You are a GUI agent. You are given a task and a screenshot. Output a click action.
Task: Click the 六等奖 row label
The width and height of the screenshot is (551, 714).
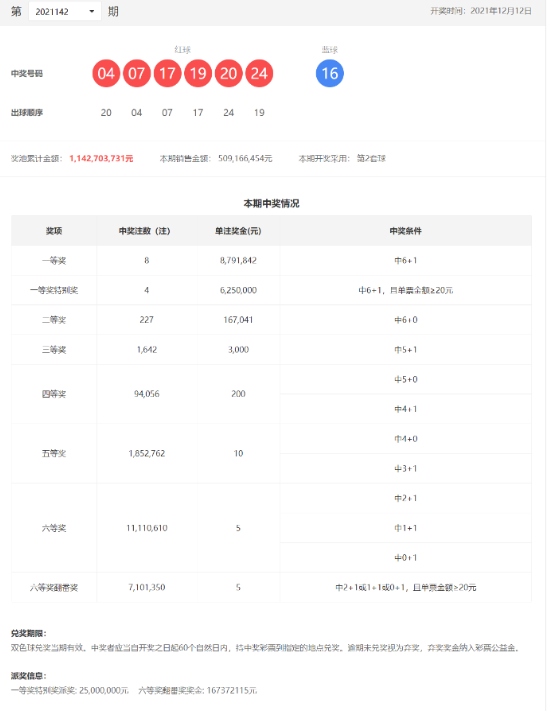[x=54, y=528]
